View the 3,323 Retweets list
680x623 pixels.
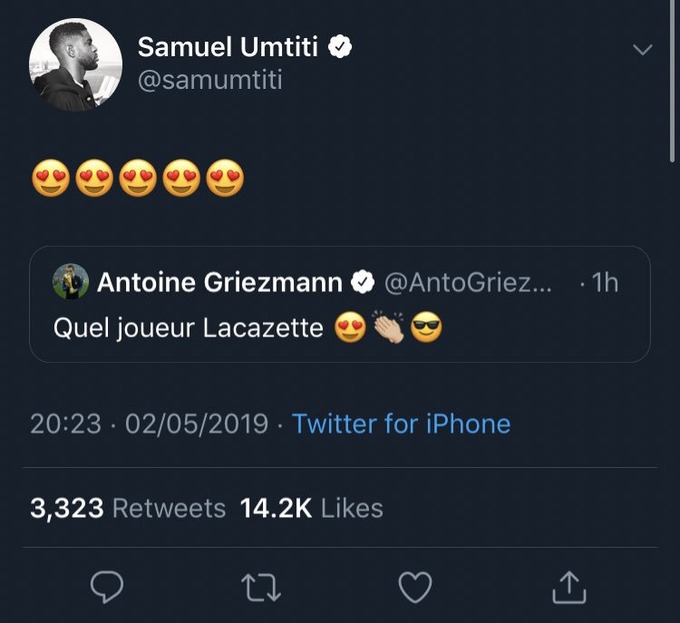(128, 508)
